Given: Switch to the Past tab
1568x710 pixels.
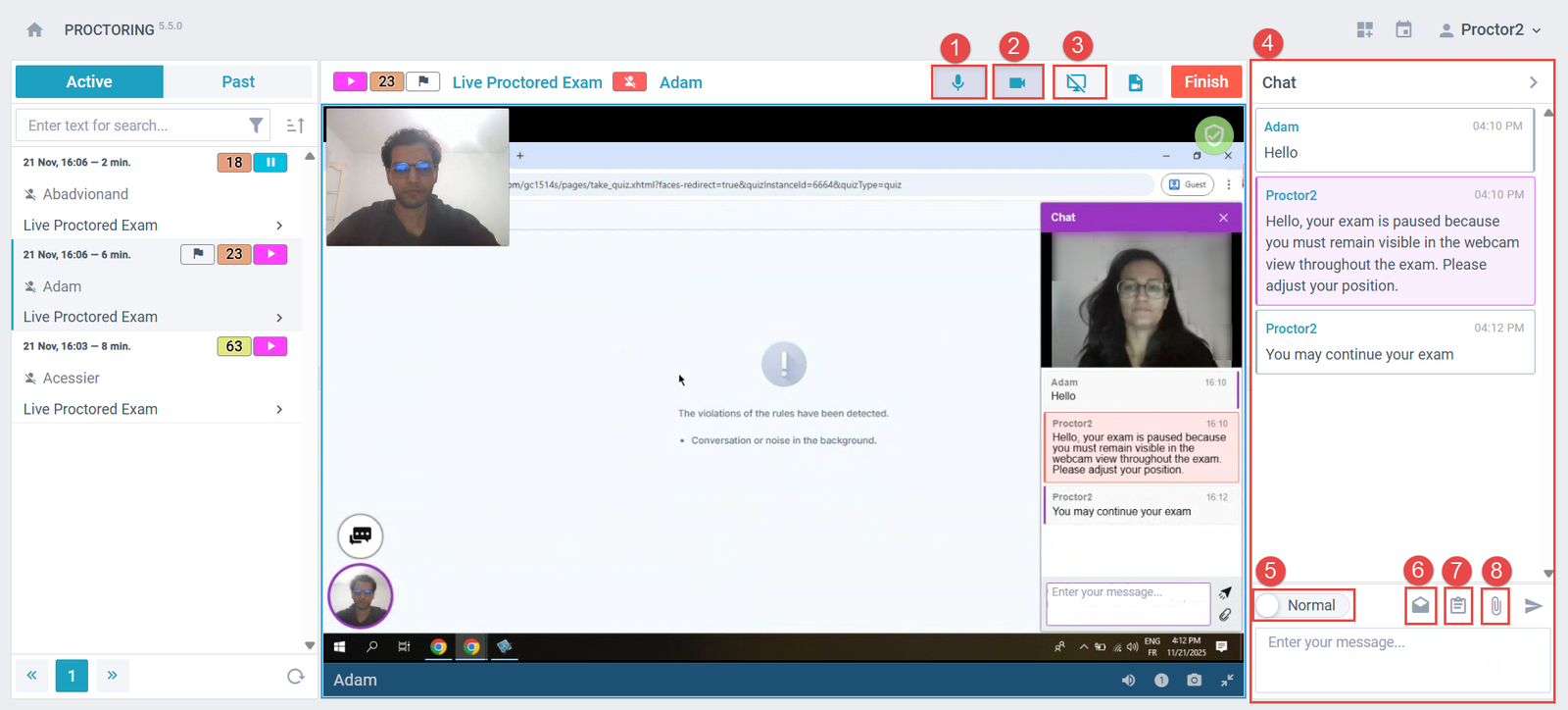Looking at the screenshot, I should (x=237, y=82).
